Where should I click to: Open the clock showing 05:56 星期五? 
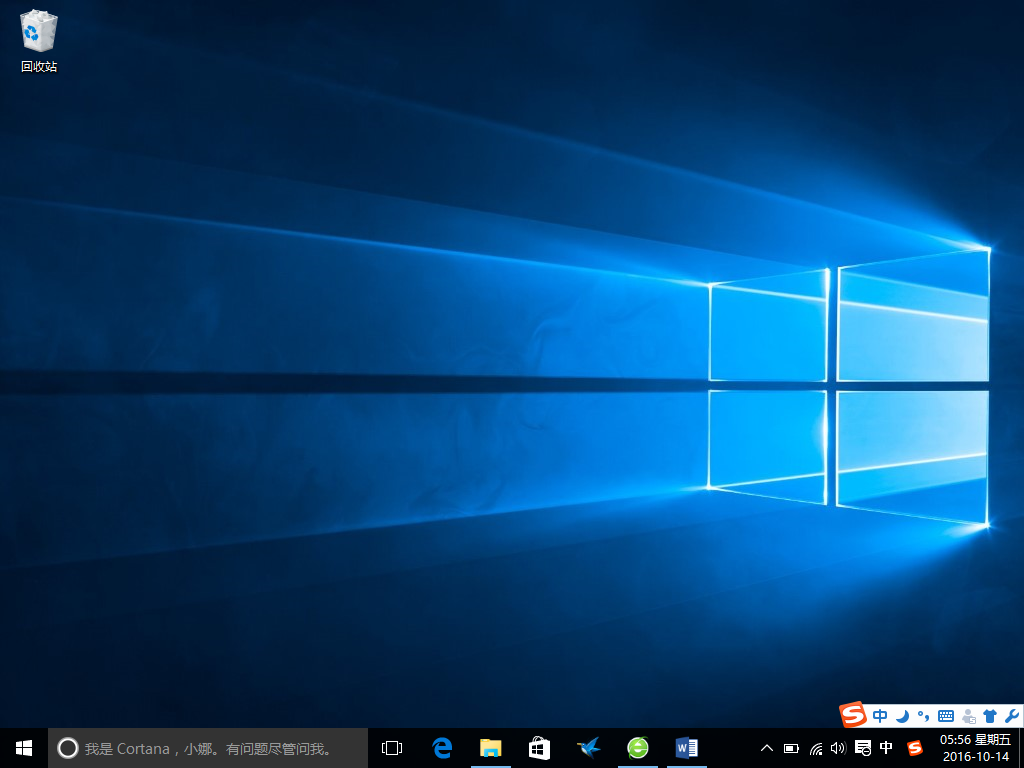[x=975, y=748]
